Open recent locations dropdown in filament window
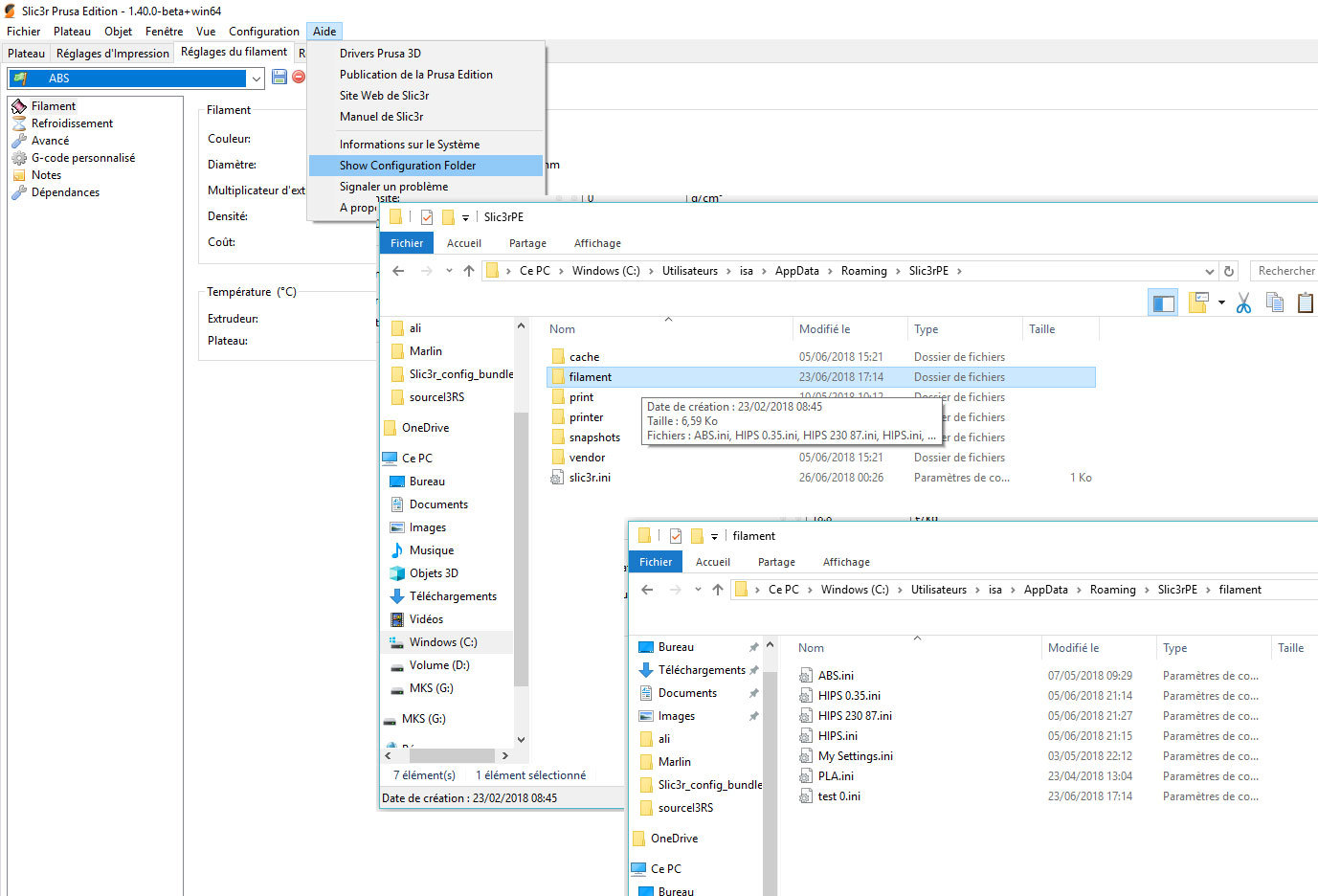 (698, 590)
